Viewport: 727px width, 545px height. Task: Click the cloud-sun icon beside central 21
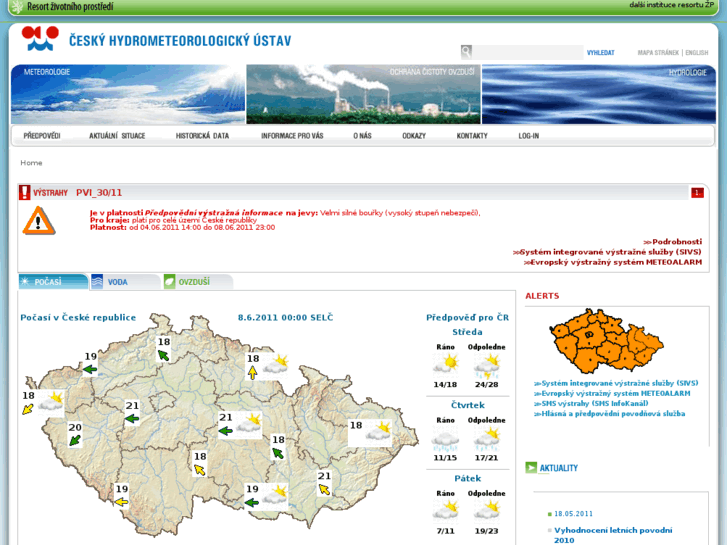tap(248, 424)
